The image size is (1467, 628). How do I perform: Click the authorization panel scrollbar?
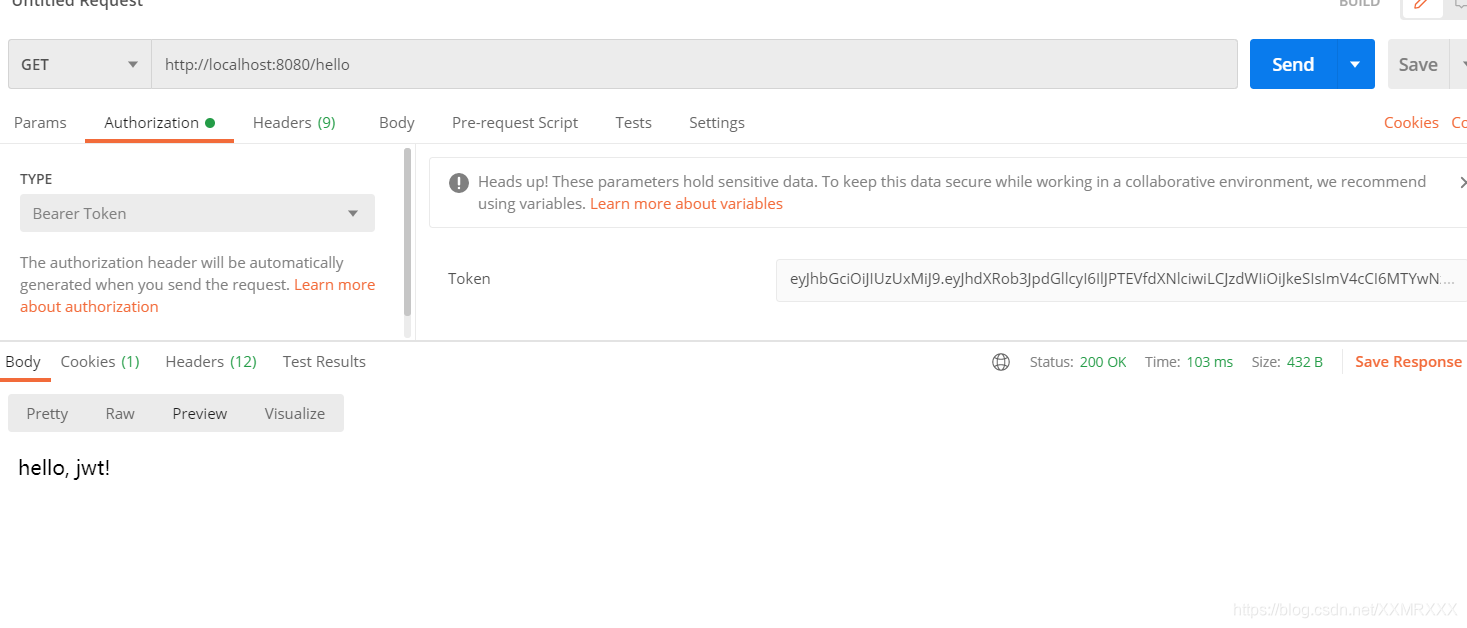pos(407,232)
